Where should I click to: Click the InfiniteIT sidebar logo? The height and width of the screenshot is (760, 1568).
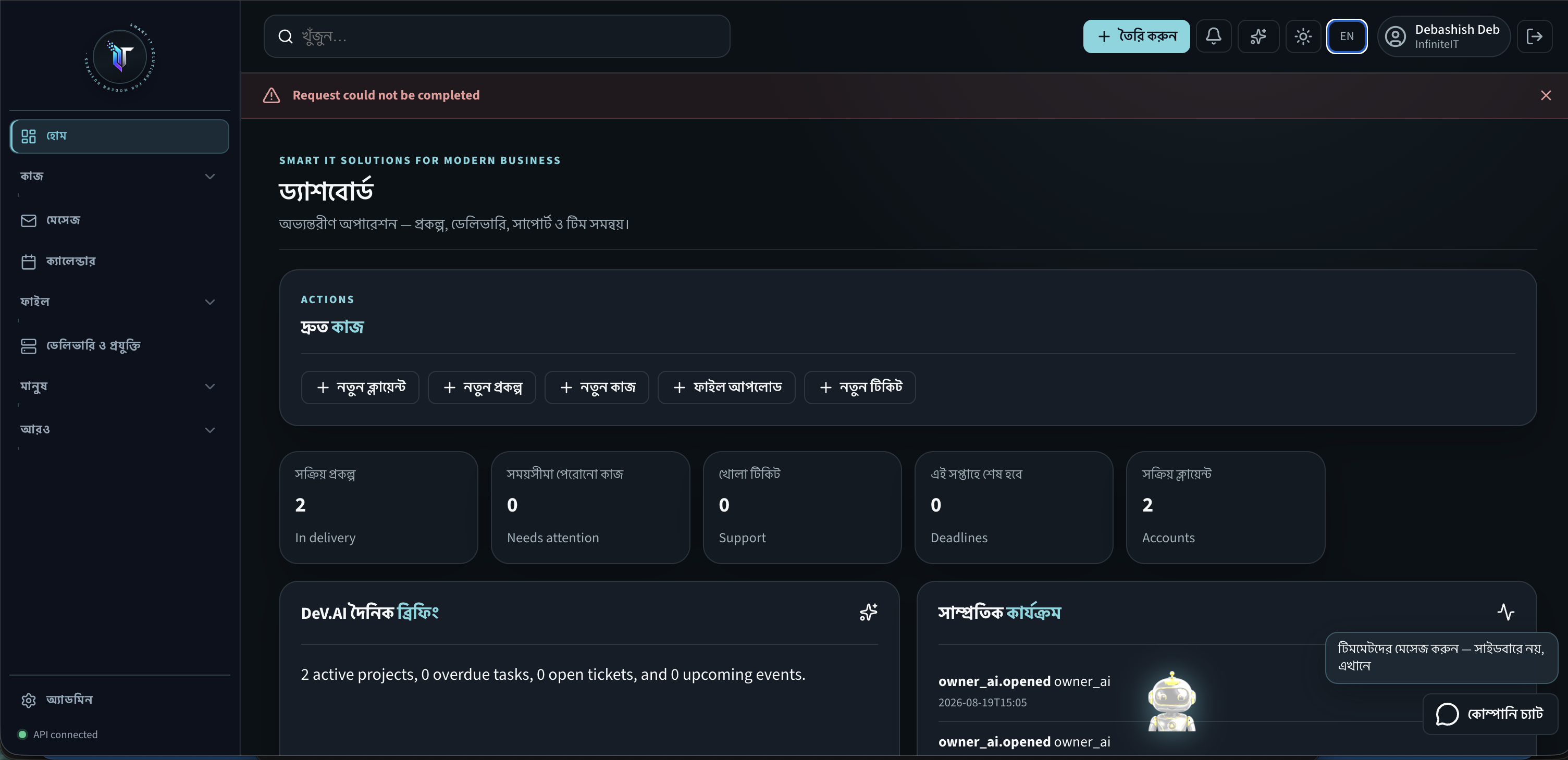click(x=120, y=58)
